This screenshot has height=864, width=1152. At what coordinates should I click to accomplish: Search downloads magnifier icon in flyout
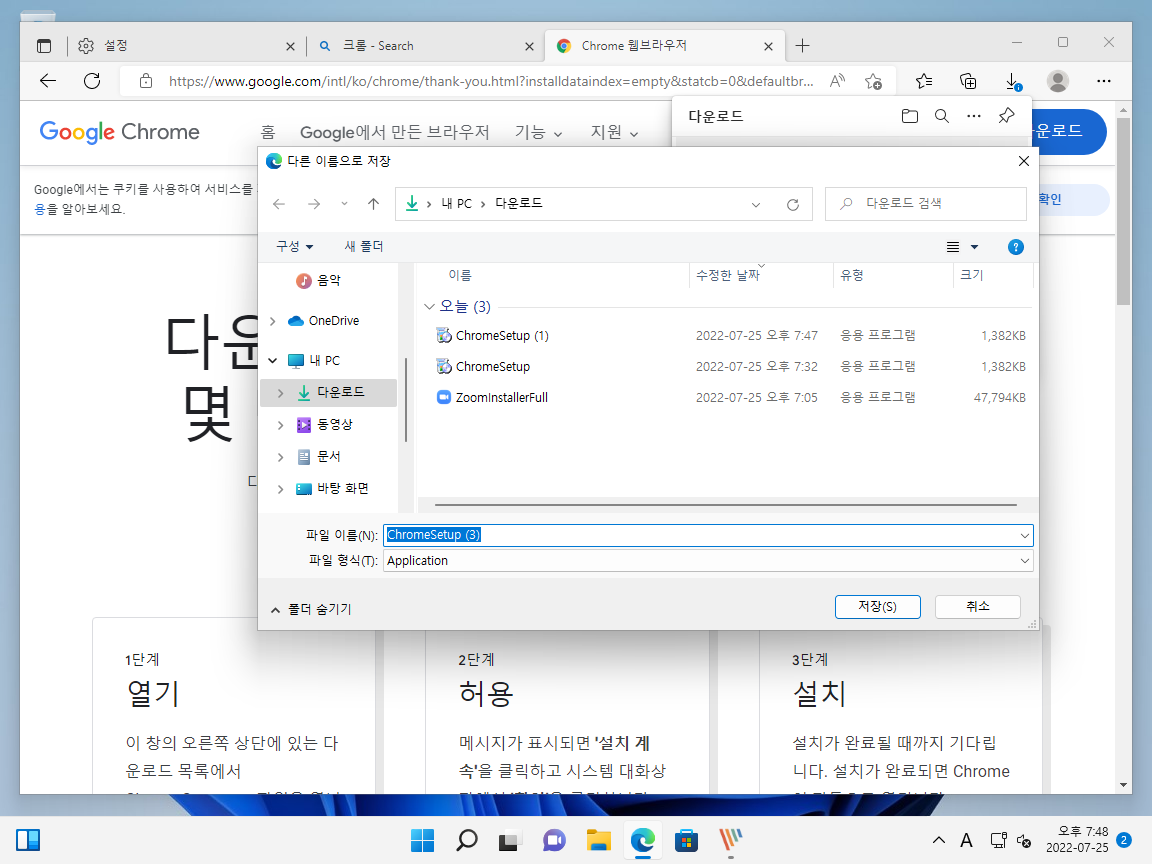click(942, 115)
